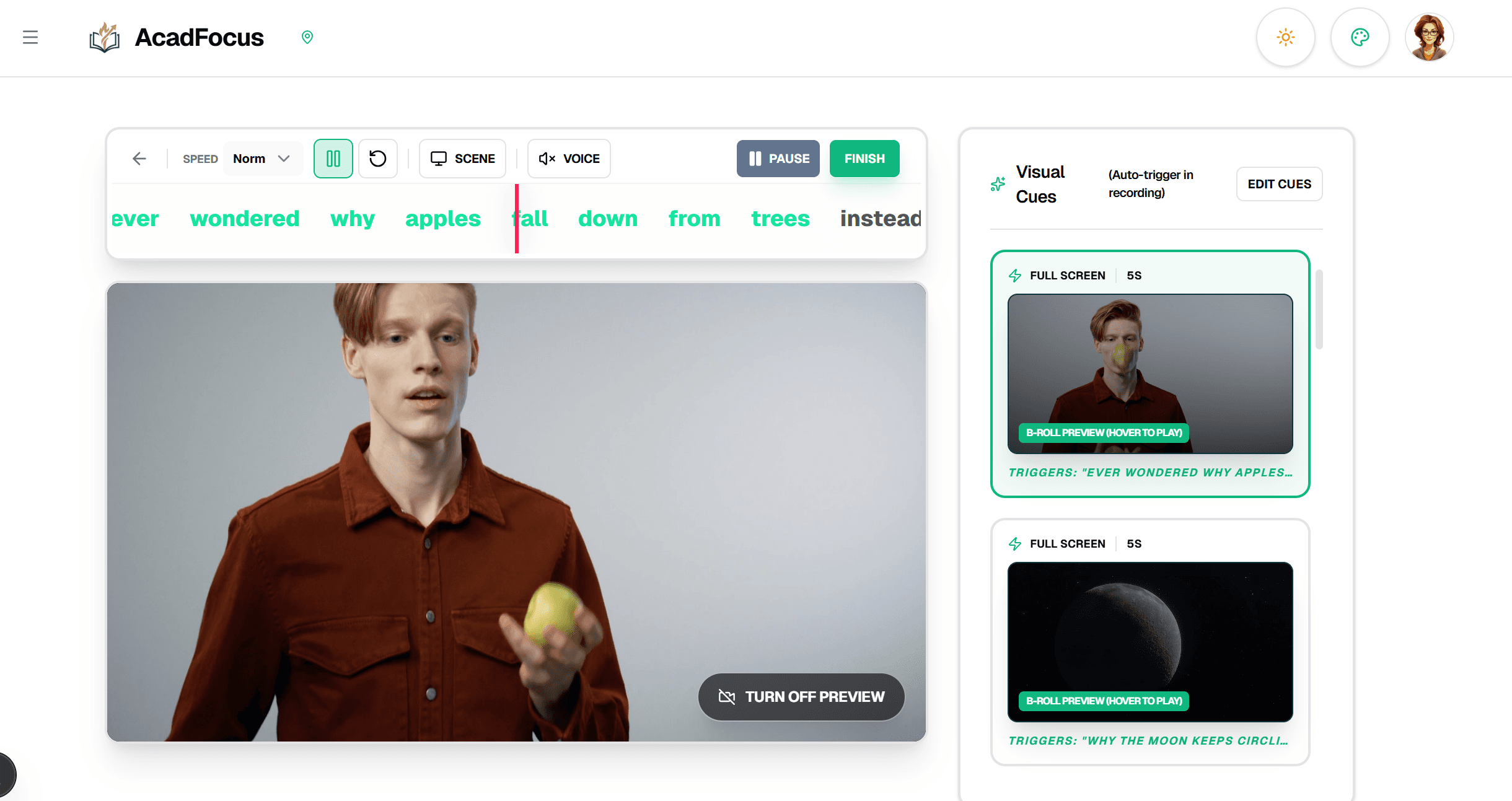Open the Scene selector
This screenshot has width=1512, height=801.
[x=462, y=159]
